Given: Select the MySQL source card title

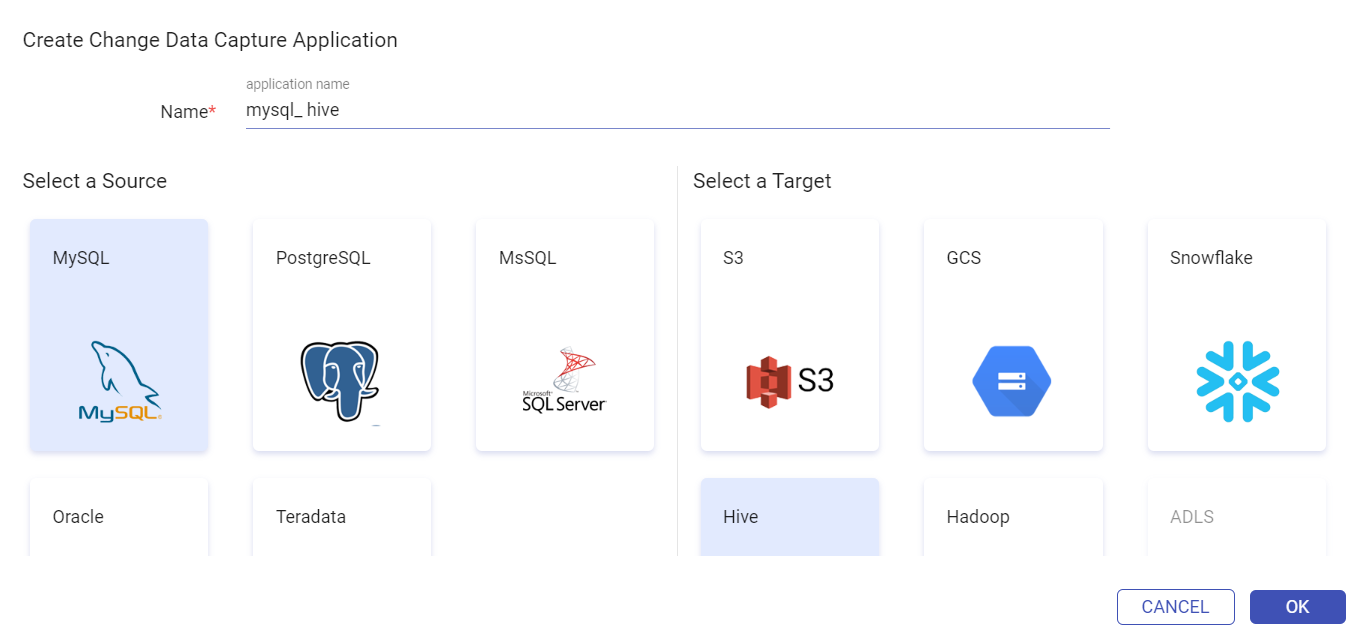Looking at the screenshot, I should (81, 258).
